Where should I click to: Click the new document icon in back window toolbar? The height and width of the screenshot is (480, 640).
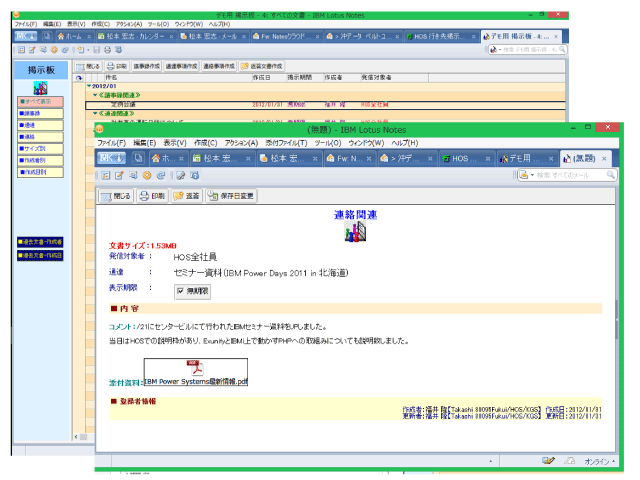[80, 50]
